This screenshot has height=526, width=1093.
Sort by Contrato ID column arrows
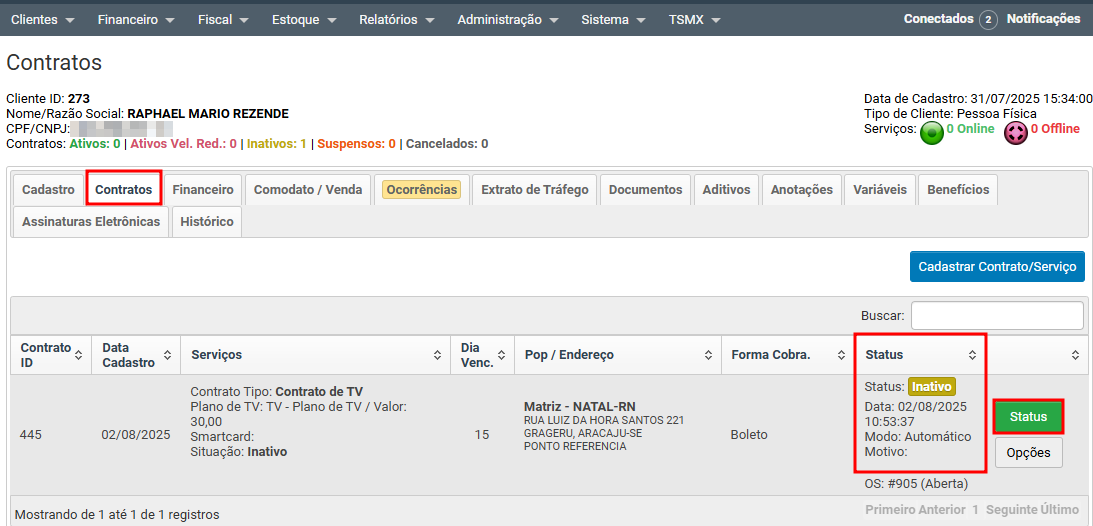78,355
